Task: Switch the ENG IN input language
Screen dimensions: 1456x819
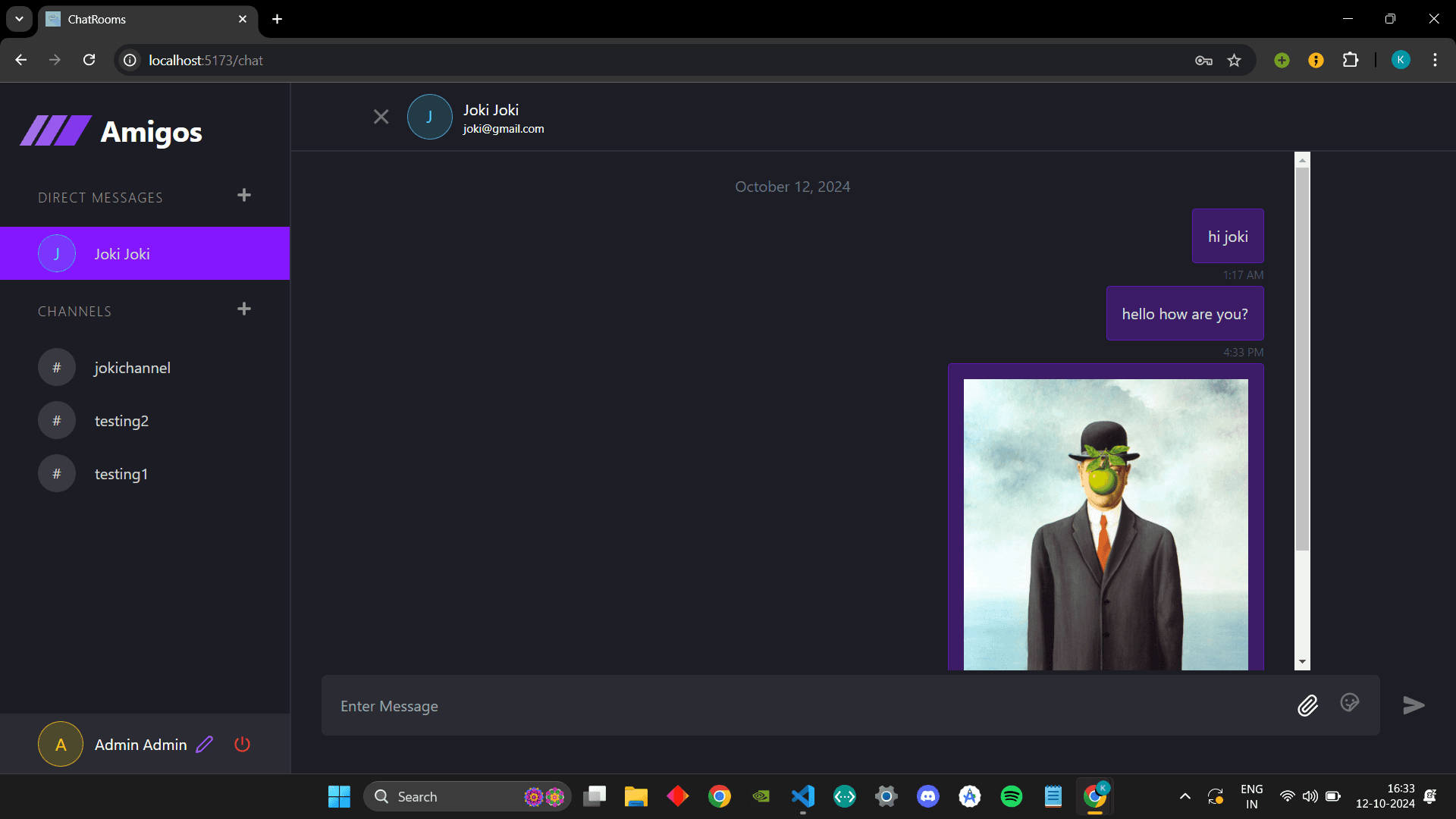Action: [x=1251, y=796]
